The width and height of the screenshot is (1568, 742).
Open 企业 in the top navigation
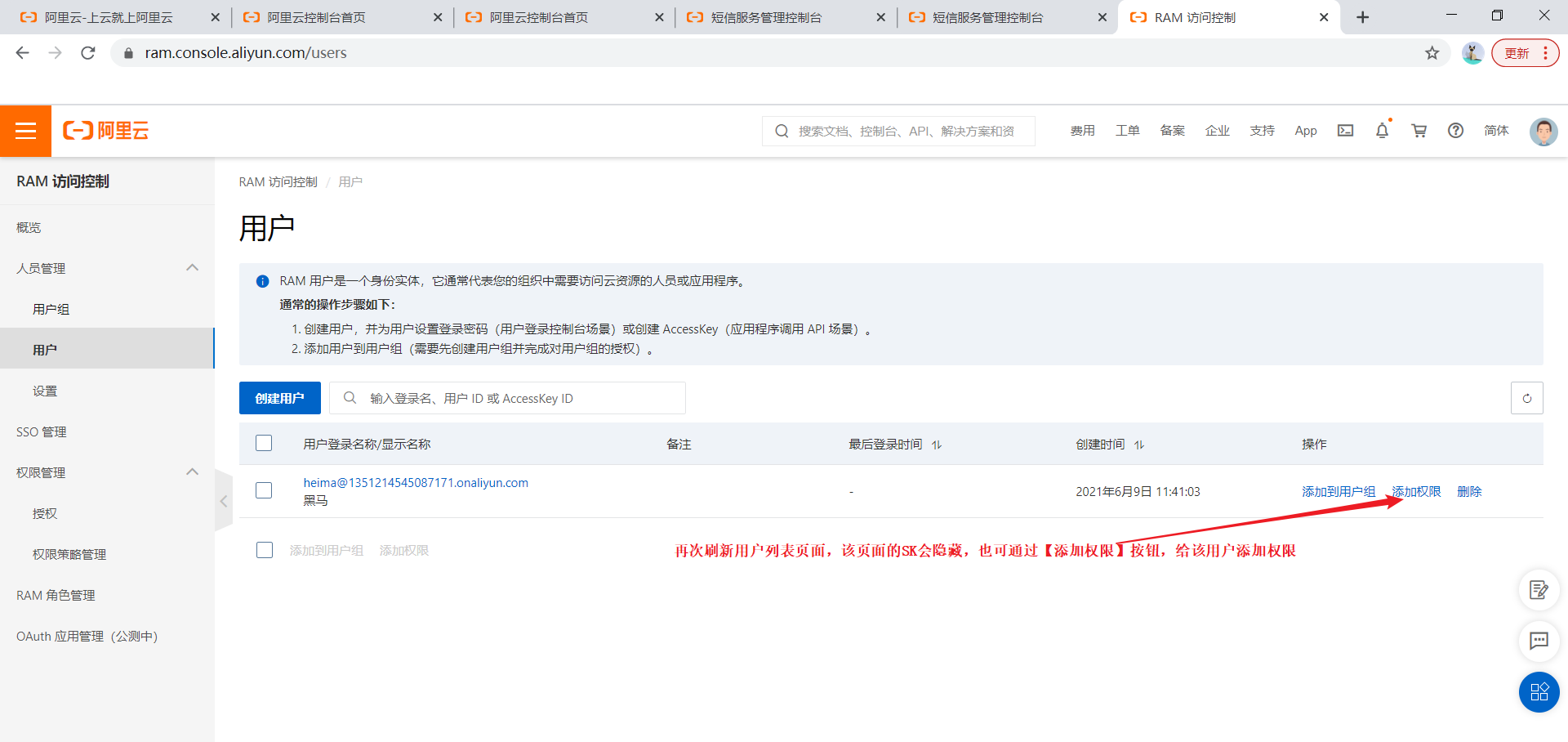pyautogui.click(x=1218, y=131)
